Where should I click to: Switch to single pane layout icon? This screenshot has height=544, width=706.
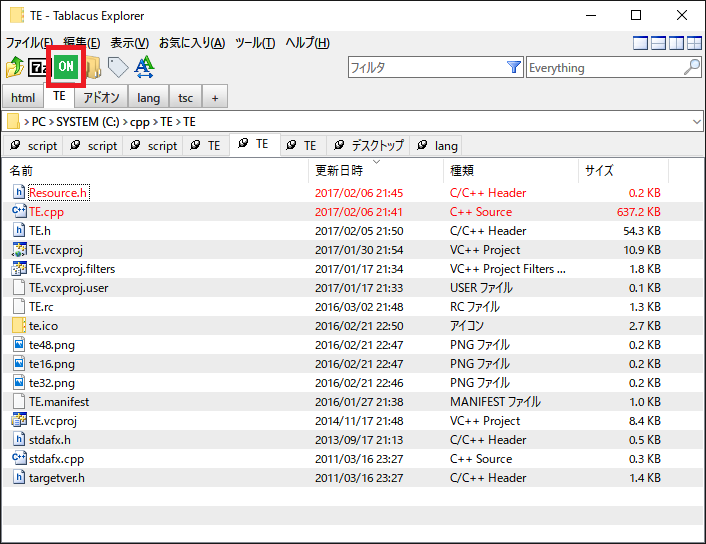tap(640, 43)
